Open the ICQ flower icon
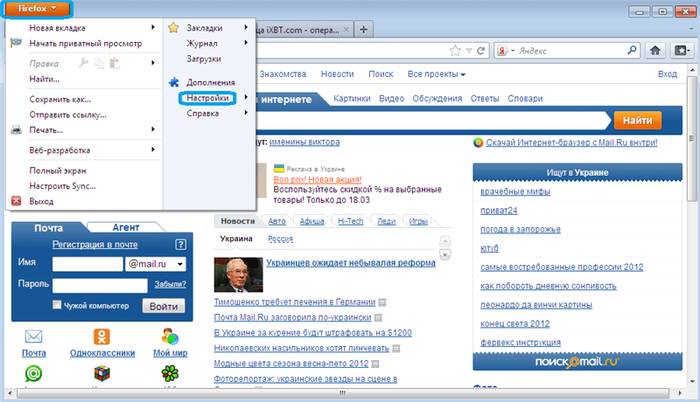Viewport: 700px width, 402px height. (170, 373)
